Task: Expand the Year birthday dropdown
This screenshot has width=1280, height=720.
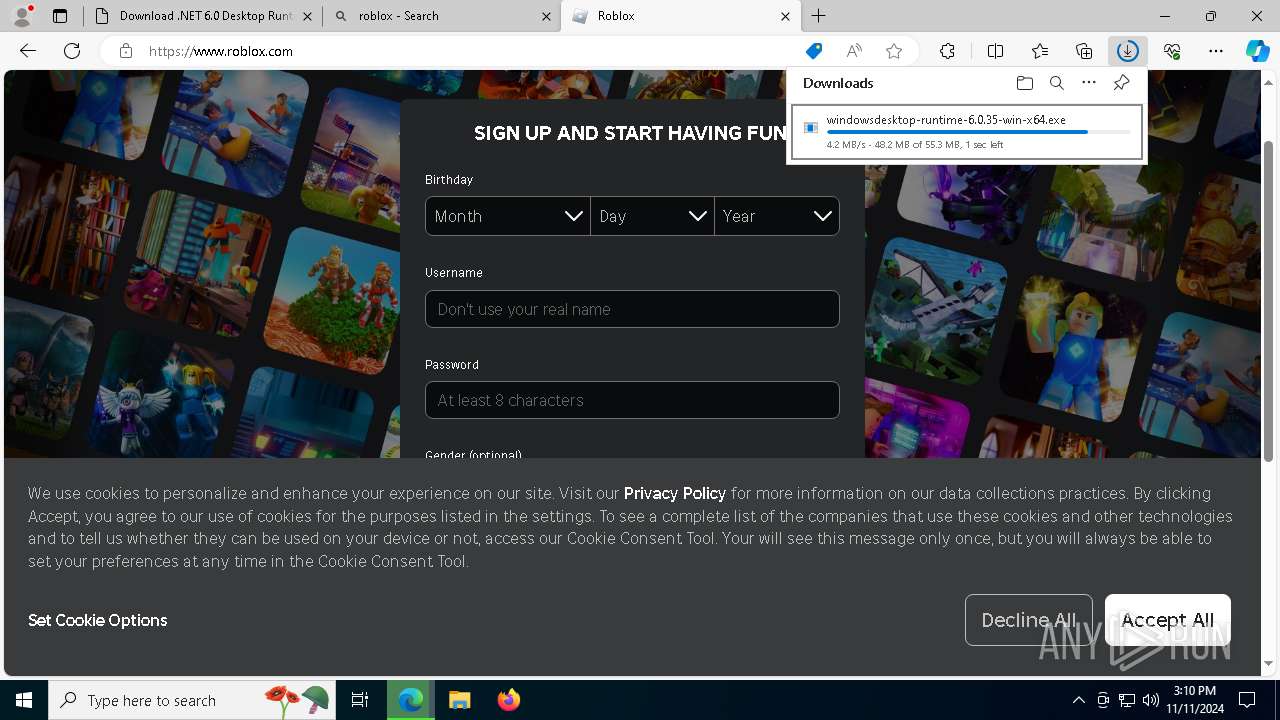Action: [x=777, y=216]
